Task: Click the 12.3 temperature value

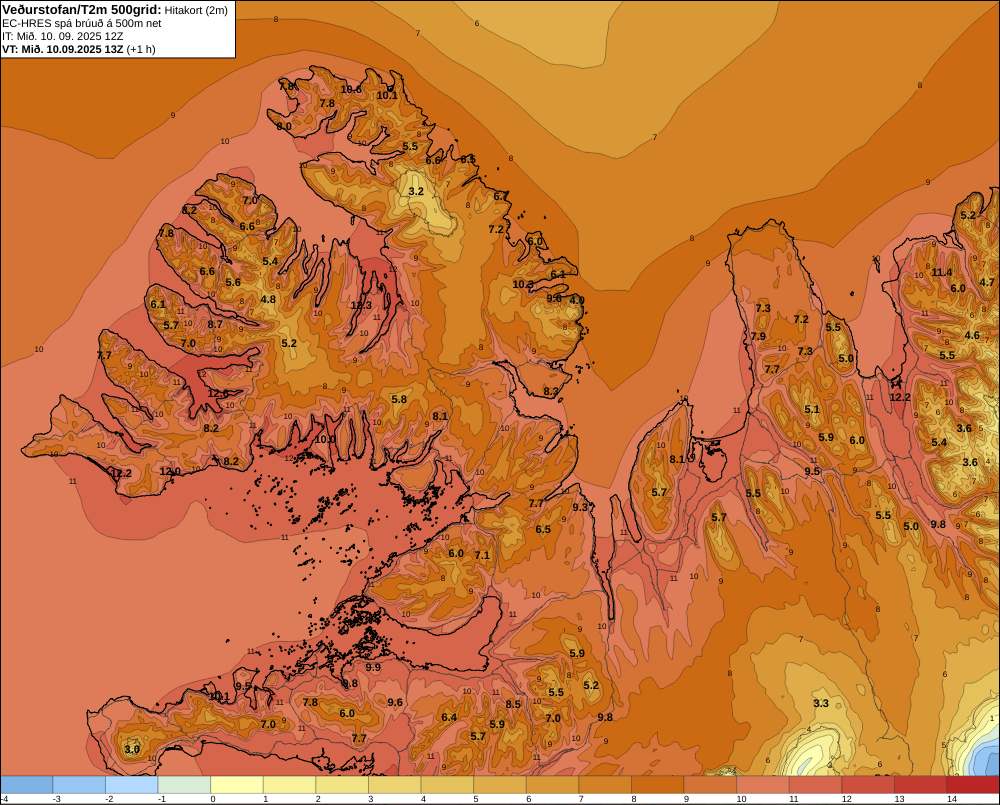Action: pyautogui.click(x=361, y=306)
